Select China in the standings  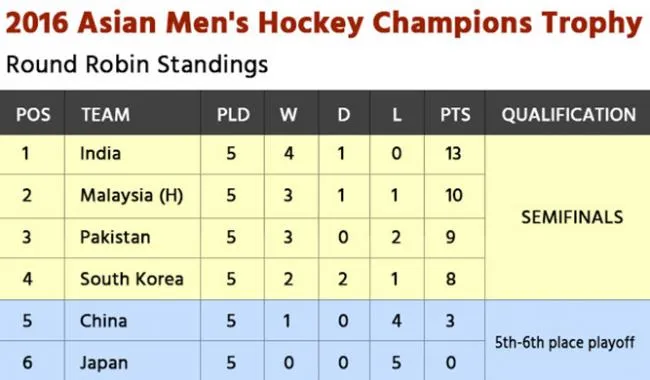[x=104, y=321]
